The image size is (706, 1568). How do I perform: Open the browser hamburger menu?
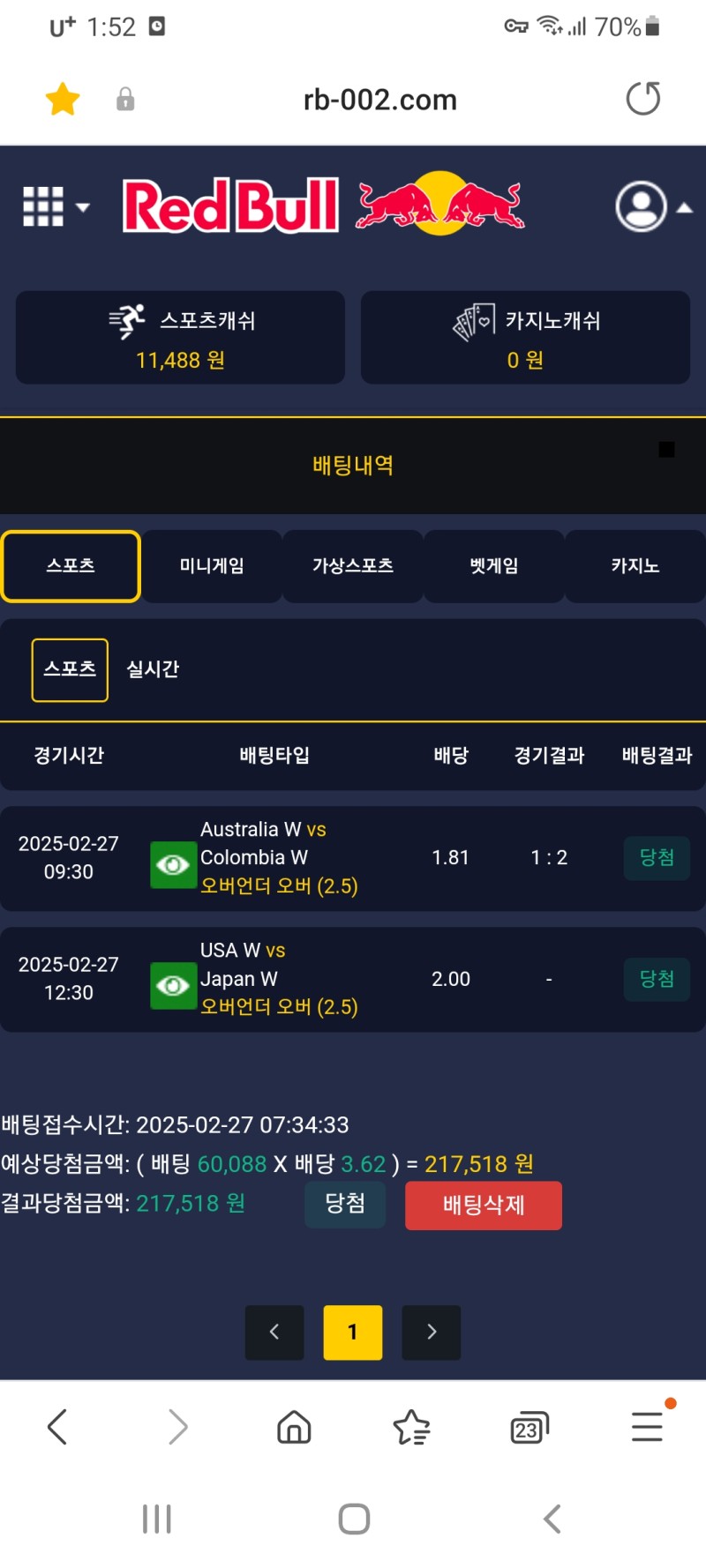point(647,1427)
